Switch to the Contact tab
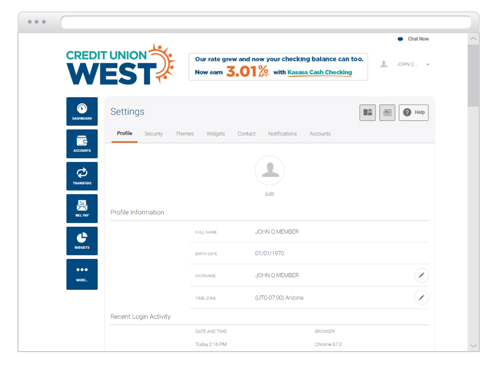 click(246, 134)
